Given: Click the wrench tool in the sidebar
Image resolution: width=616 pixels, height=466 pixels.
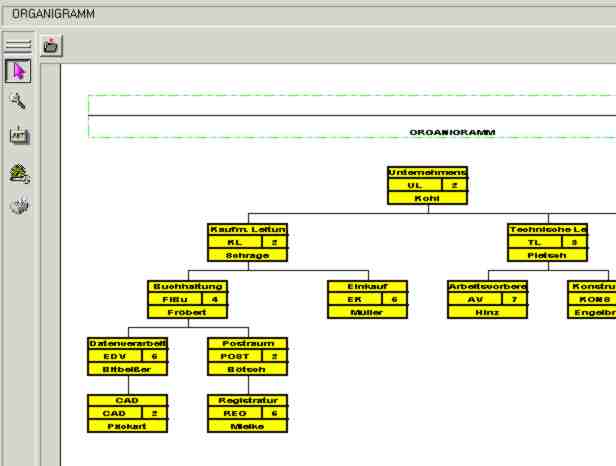Looking at the screenshot, I should click(x=18, y=101).
